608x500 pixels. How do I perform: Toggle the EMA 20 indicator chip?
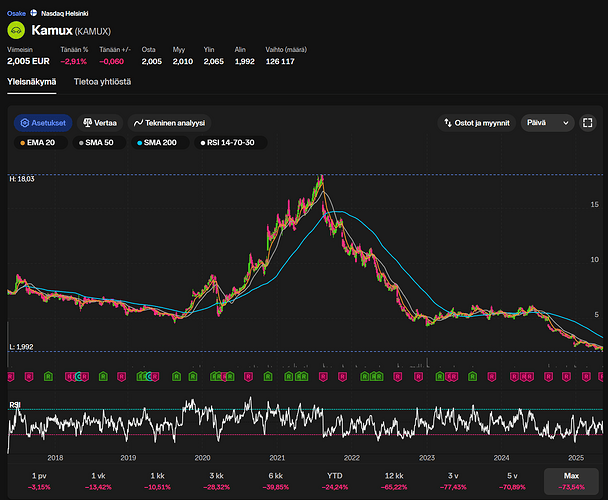click(x=41, y=143)
